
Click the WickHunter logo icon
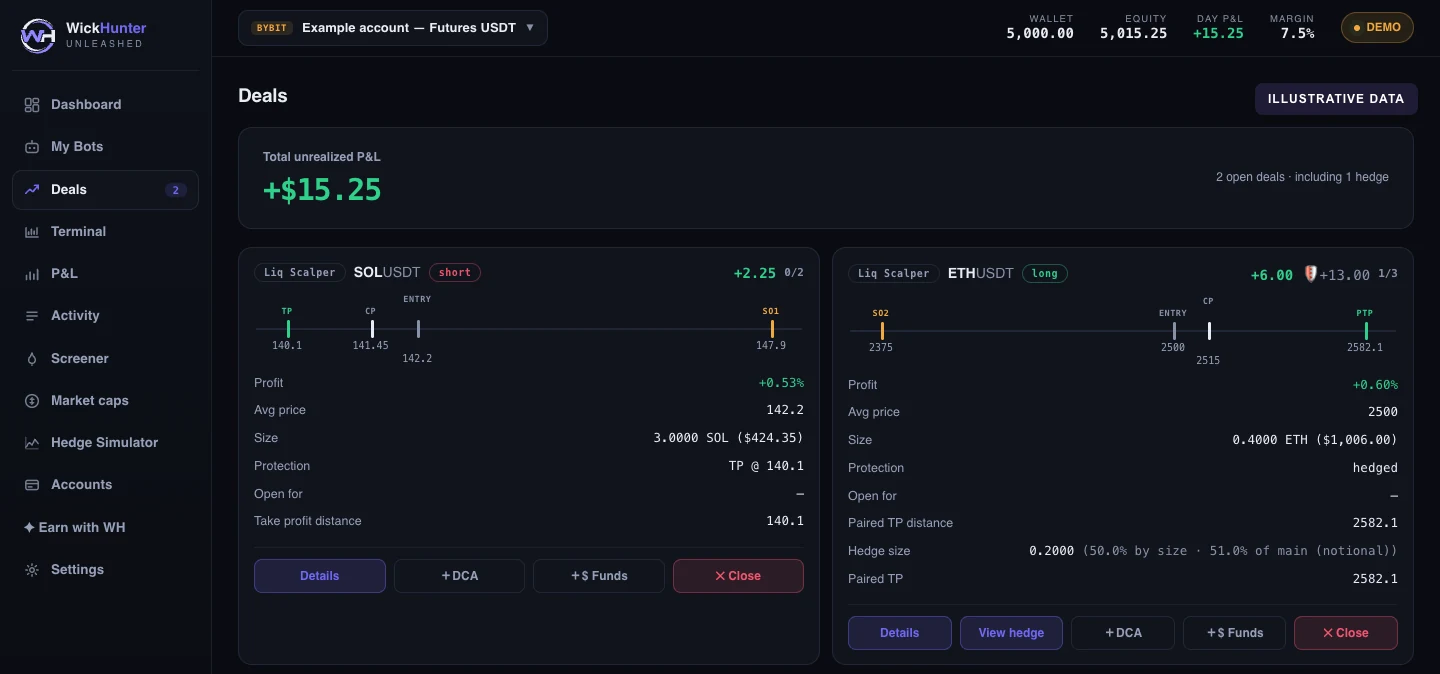pyautogui.click(x=38, y=35)
